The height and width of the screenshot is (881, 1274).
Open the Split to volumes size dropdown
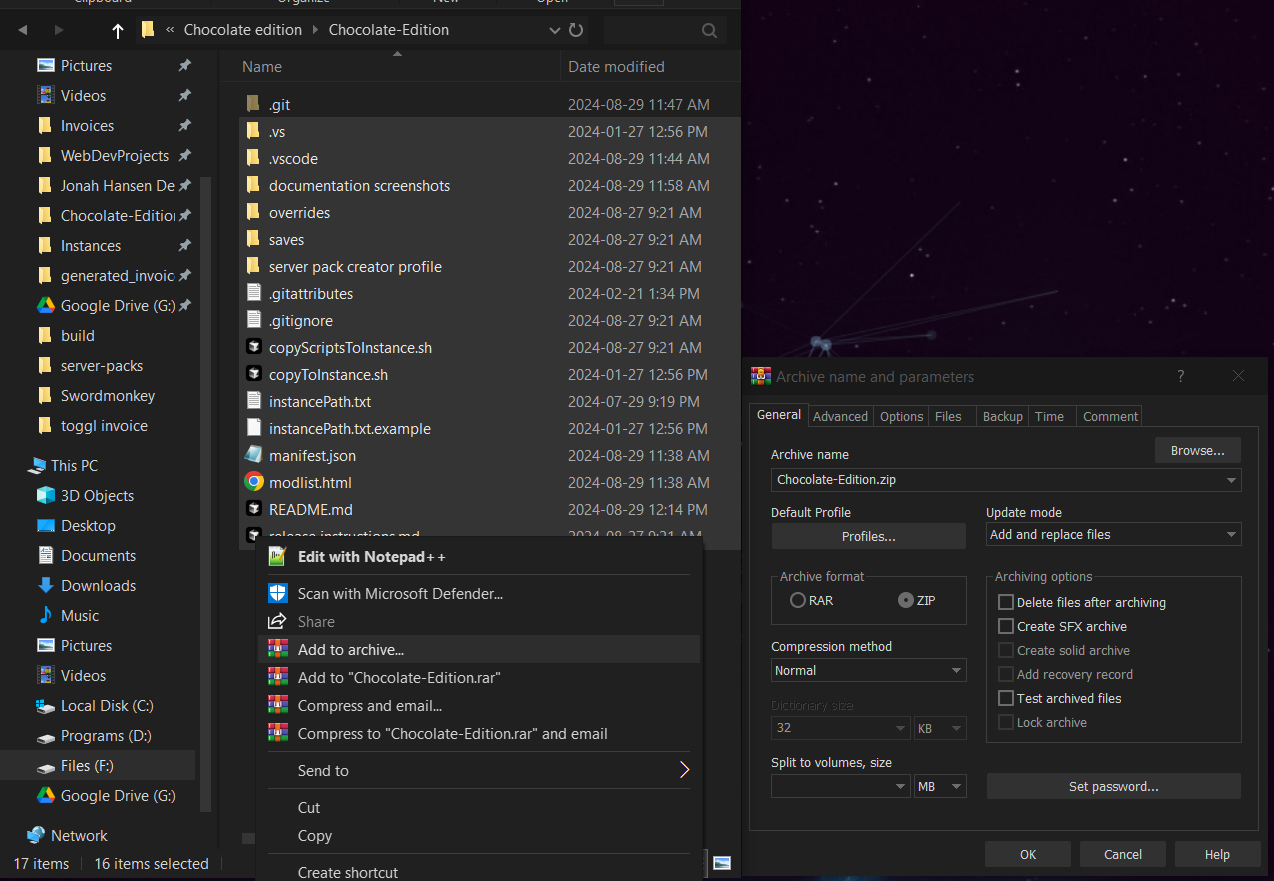tap(900, 786)
